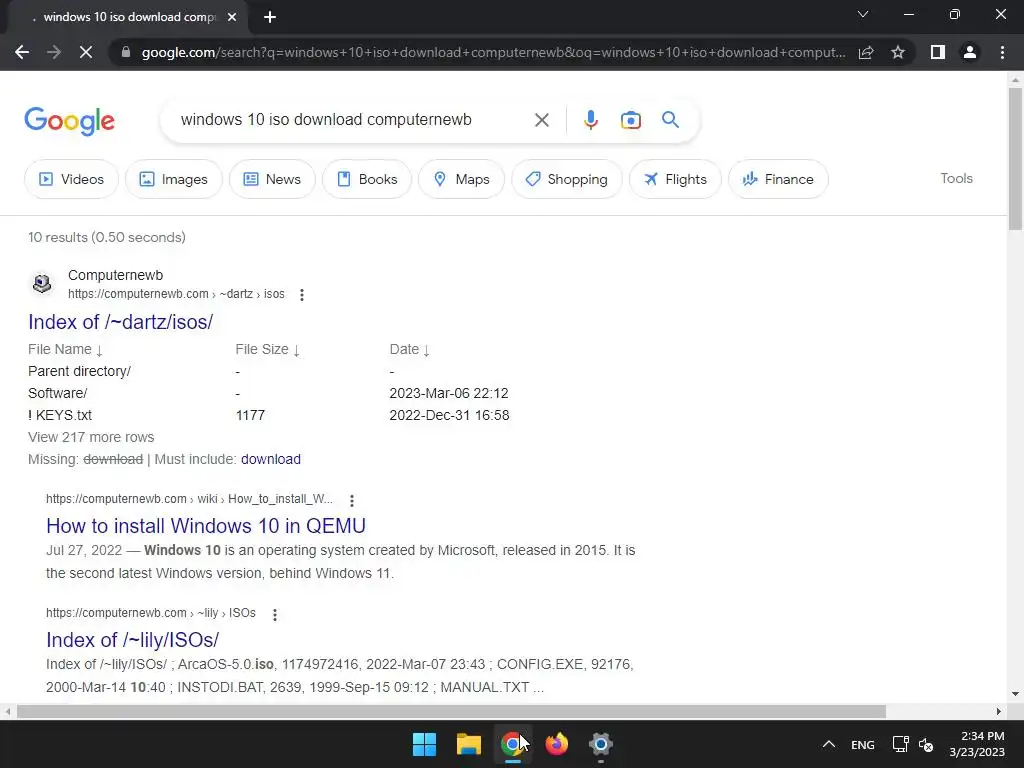Click the scroll right arrow
This screenshot has height=768, width=1024.
[999, 711]
